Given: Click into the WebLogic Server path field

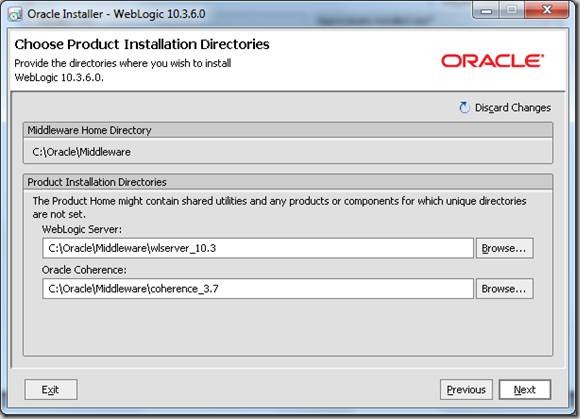Looking at the screenshot, I should [258, 248].
